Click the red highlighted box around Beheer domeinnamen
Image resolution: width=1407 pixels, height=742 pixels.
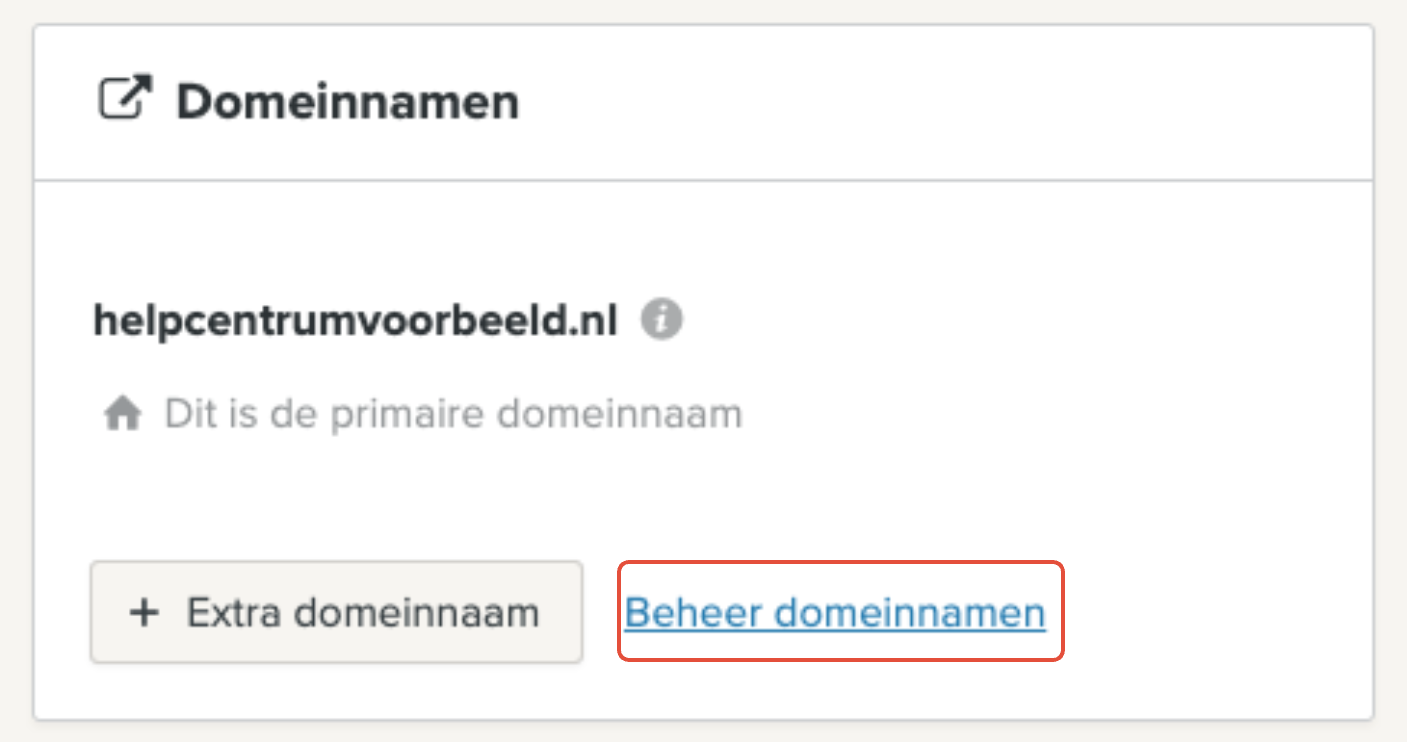click(x=841, y=612)
